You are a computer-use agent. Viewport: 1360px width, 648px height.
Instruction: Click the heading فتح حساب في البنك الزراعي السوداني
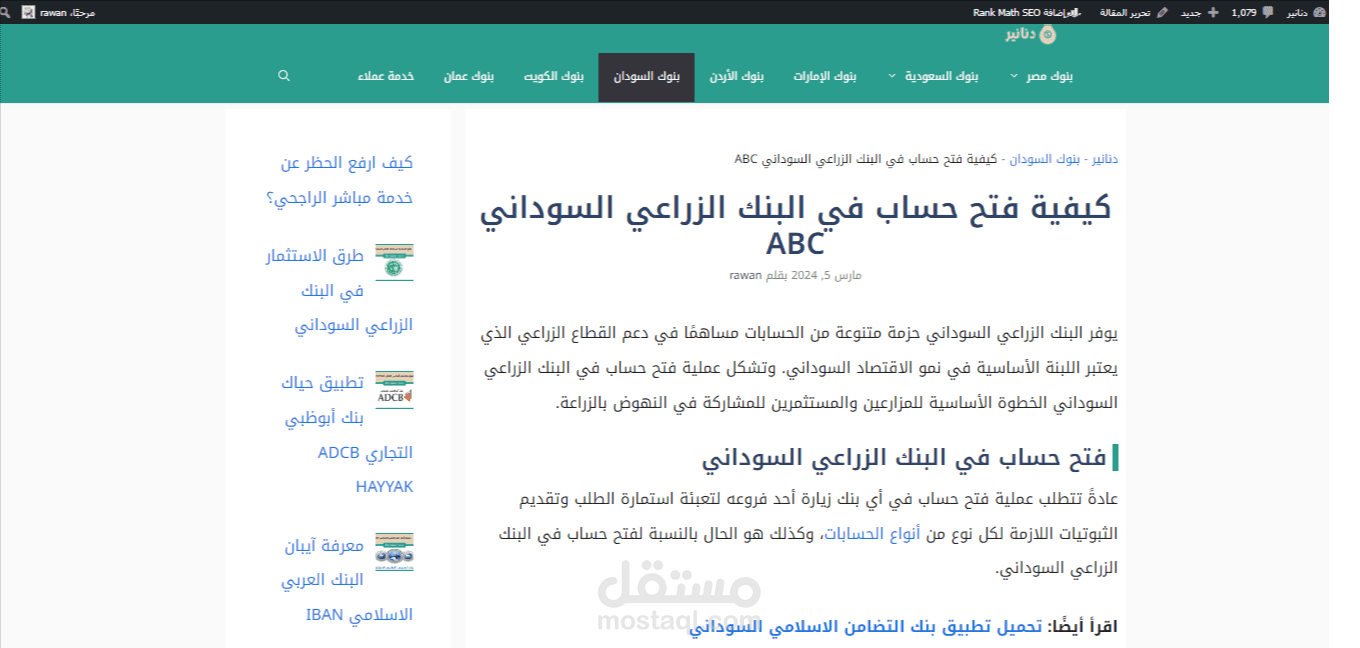pyautogui.click(x=904, y=458)
